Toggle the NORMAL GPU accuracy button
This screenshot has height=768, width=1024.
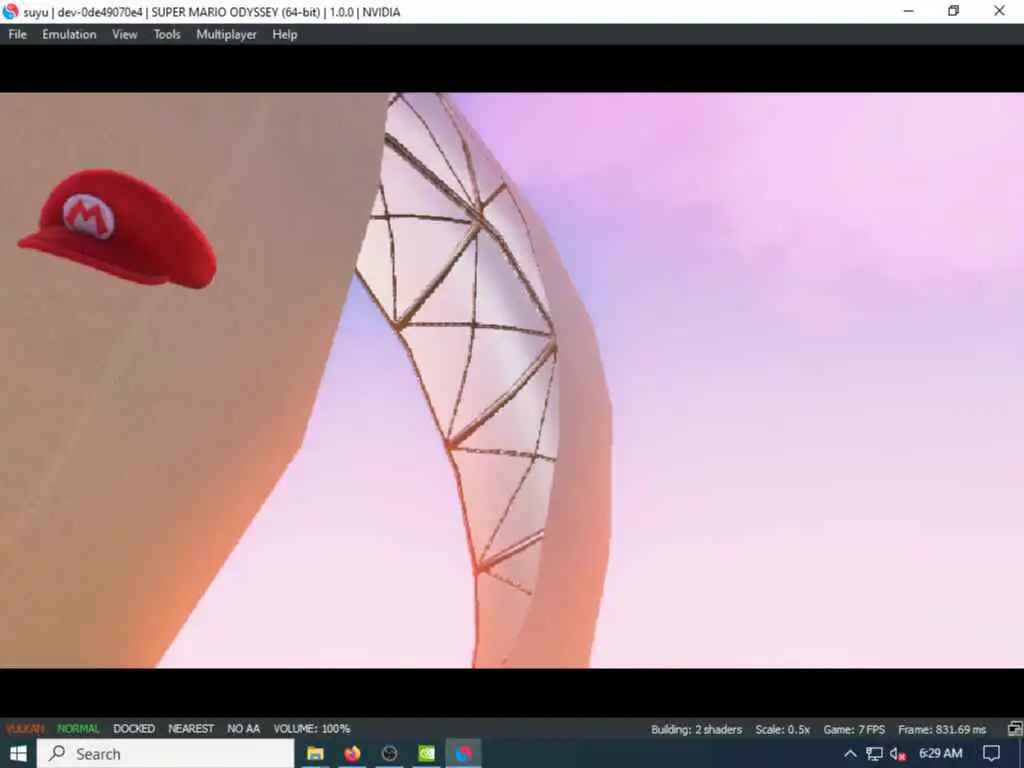[78, 729]
